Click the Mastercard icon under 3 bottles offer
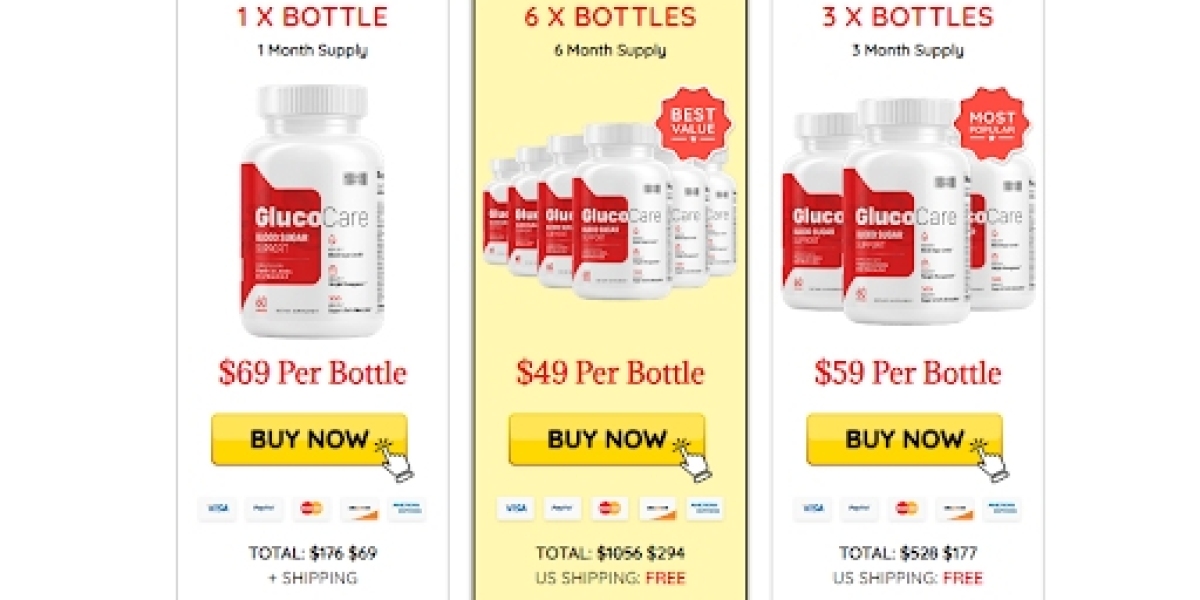The image size is (1200, 600). pyautogui.click(x=907, y=509)
